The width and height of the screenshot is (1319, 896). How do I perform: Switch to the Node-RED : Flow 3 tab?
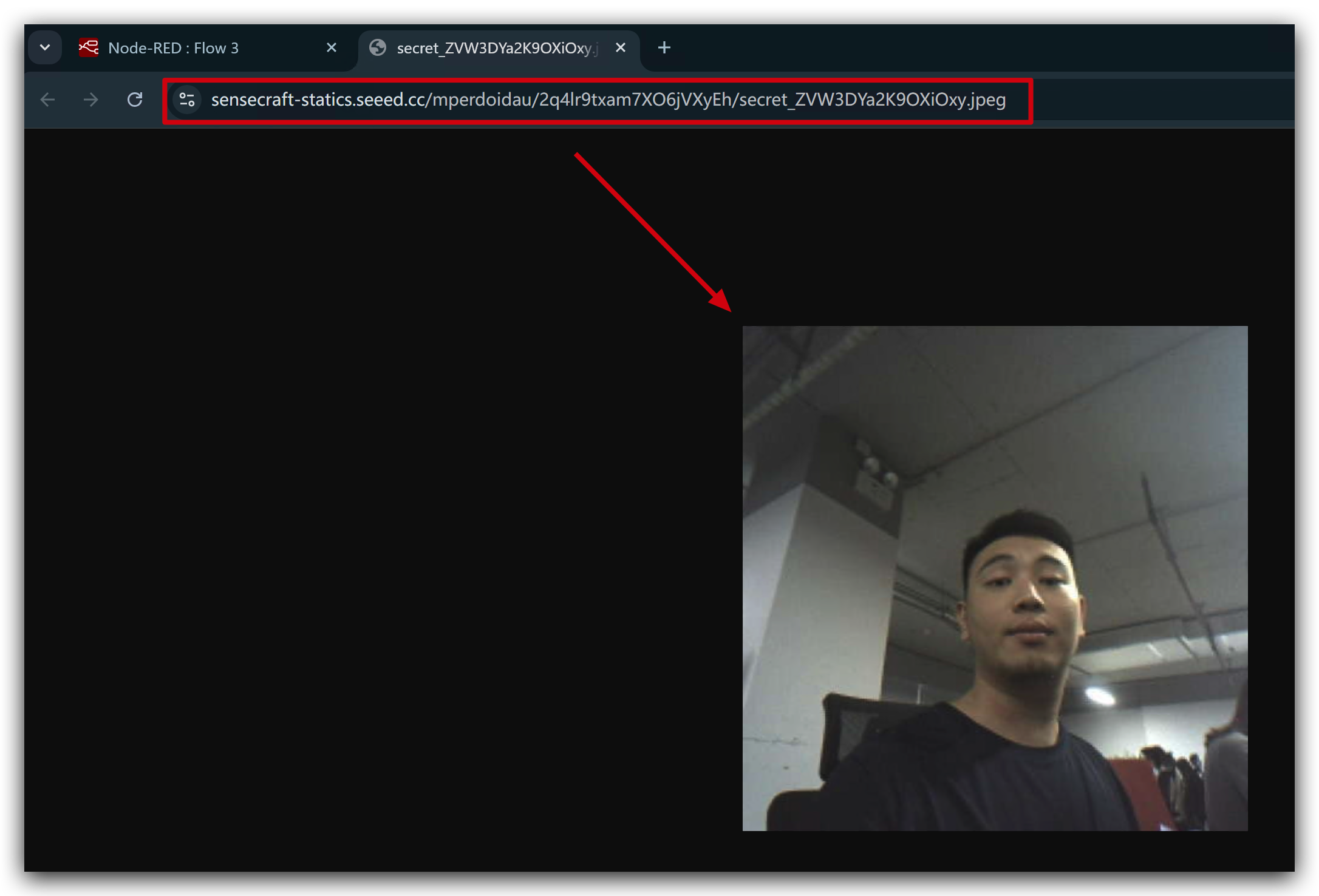tap(210, 48)
